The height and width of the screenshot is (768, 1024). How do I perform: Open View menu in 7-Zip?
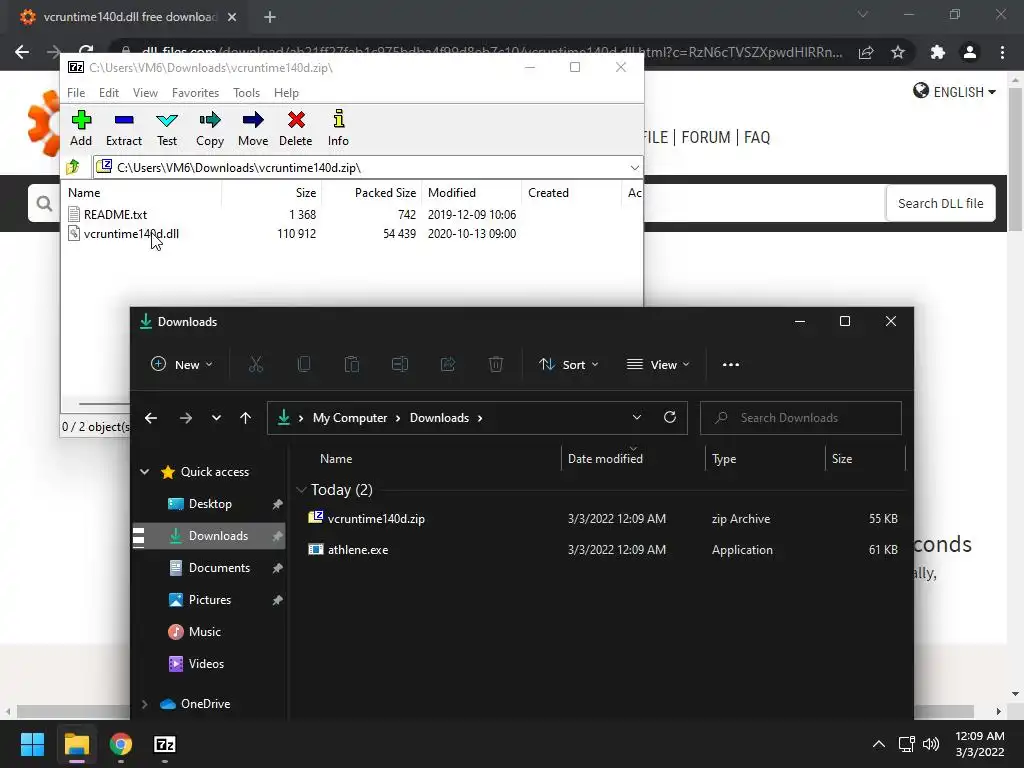(145, 93)
